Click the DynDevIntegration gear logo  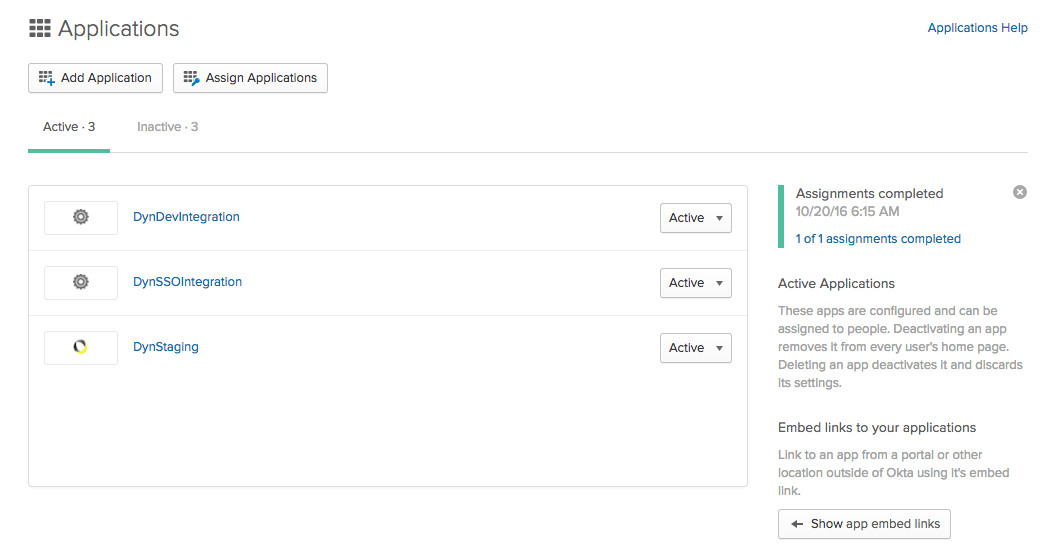click(81, 217)
